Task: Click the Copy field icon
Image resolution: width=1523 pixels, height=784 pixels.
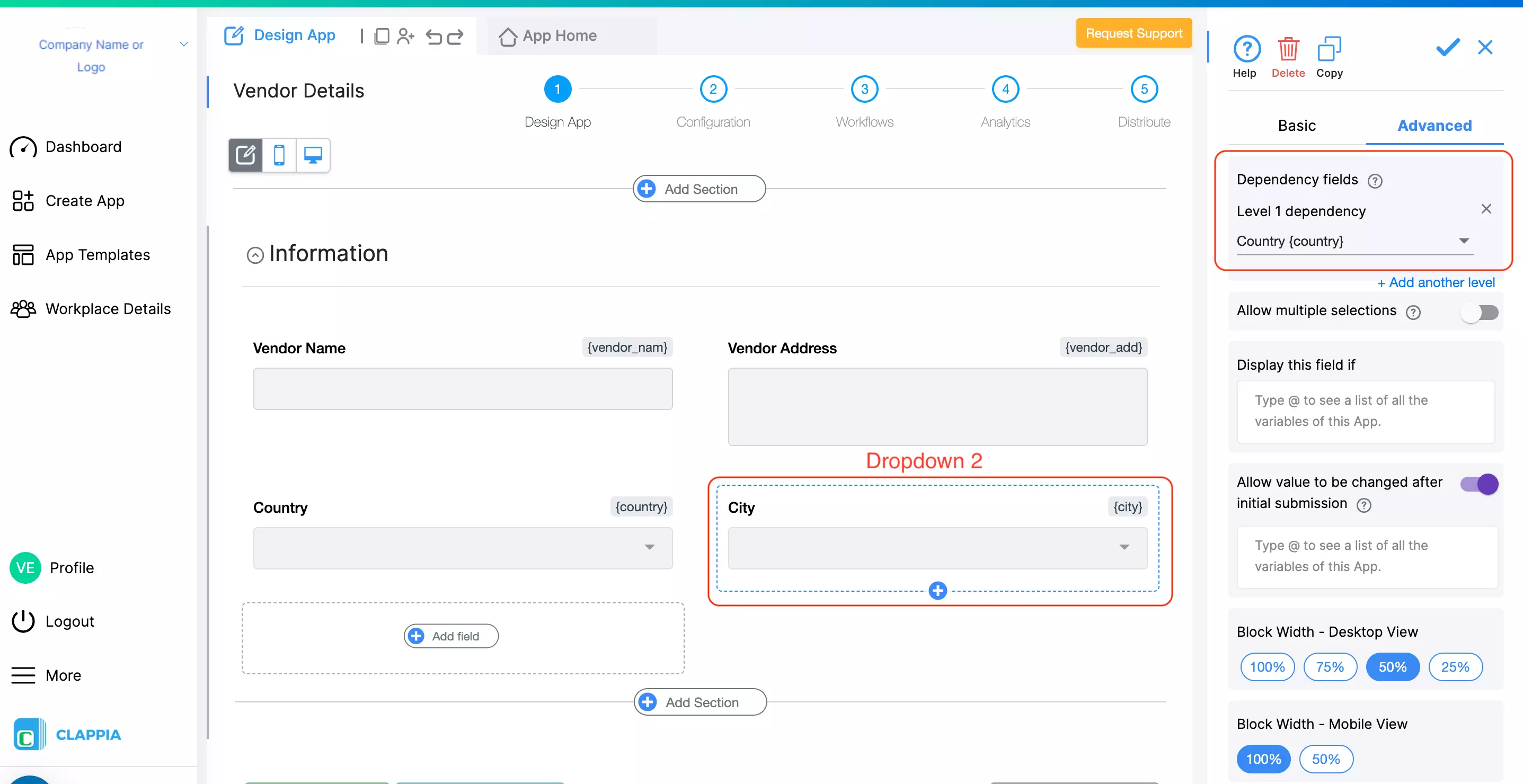Action: click(1329, 50)
